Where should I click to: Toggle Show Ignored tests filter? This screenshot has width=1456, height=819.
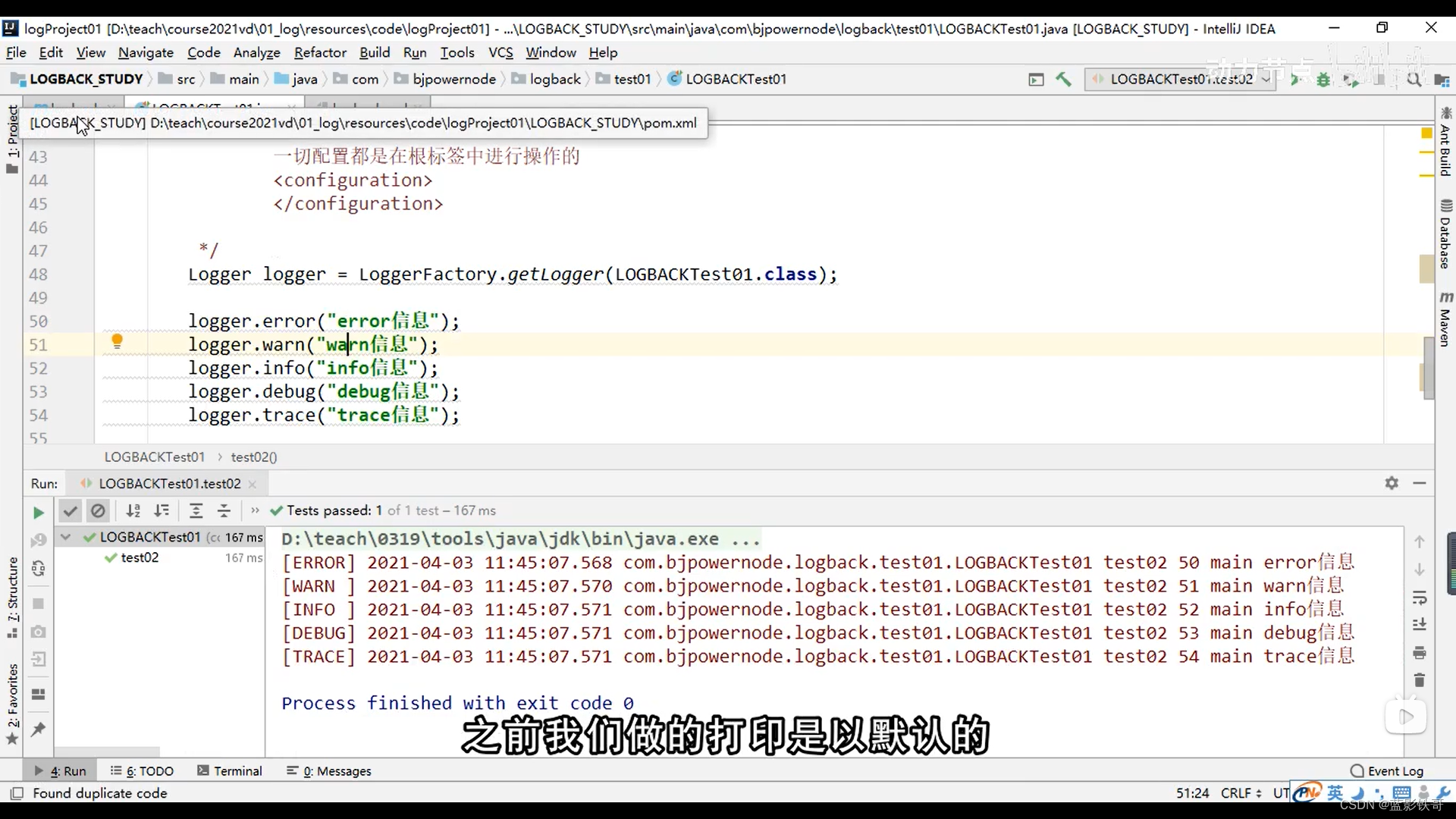(98, 511)
